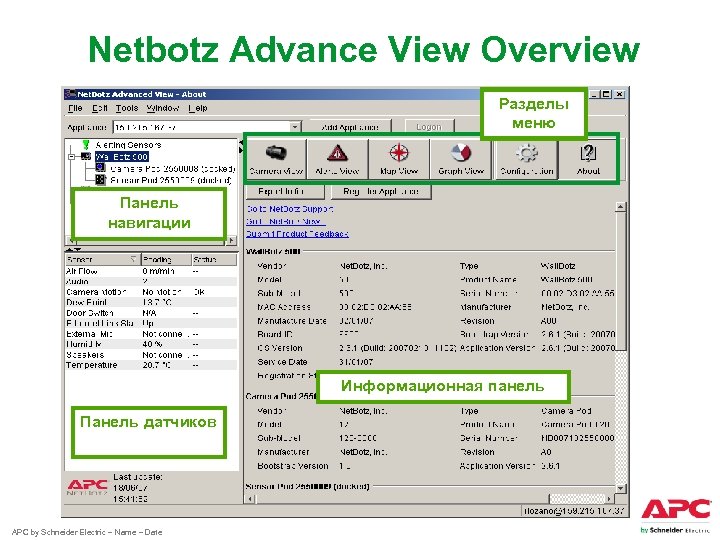Viewport: 720px width, 540px height.
Task: Click the NetBotz title bar icon
Action: click(x=70, y=94)
